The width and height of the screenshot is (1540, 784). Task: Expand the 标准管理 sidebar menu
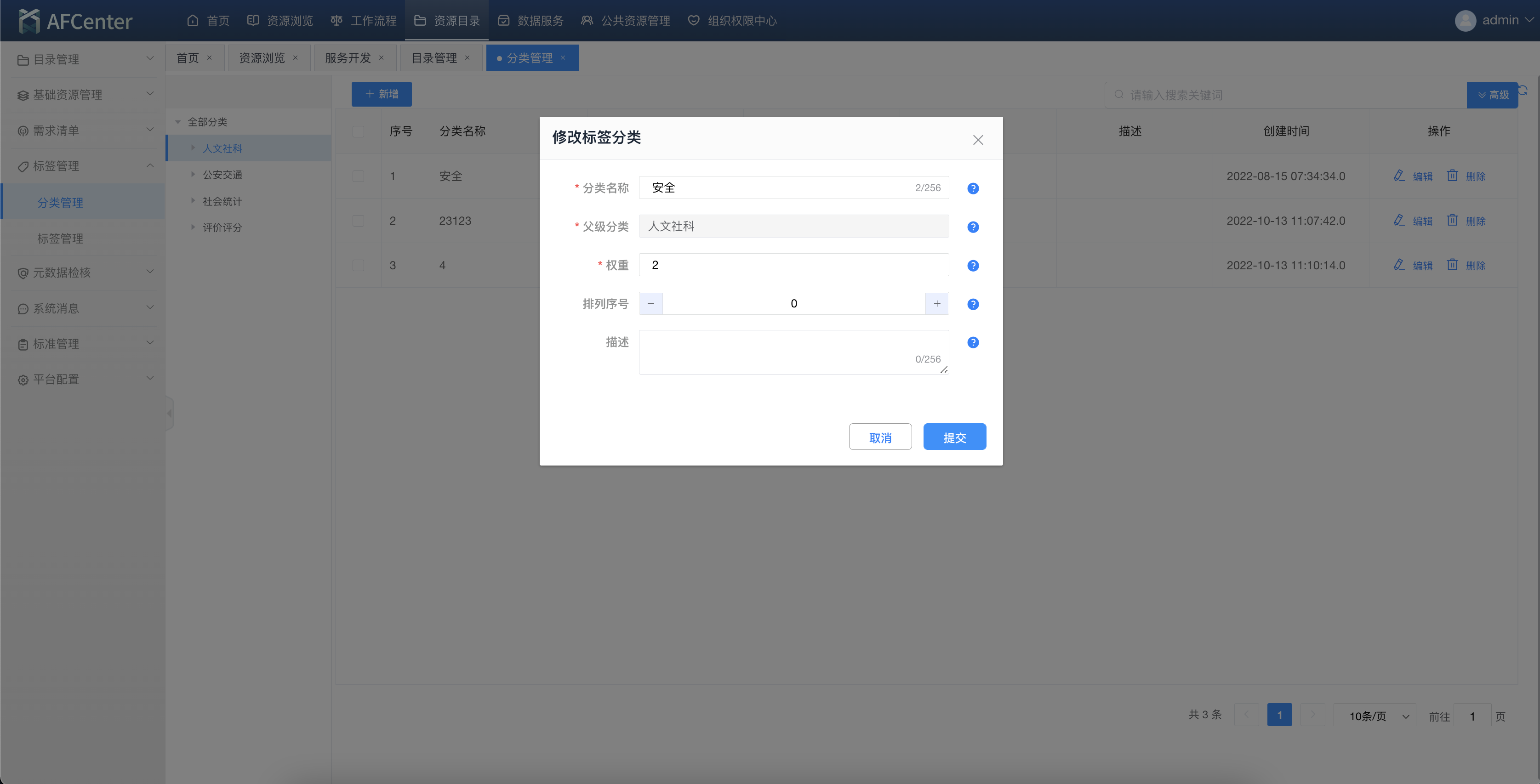(x=83, y=344)
